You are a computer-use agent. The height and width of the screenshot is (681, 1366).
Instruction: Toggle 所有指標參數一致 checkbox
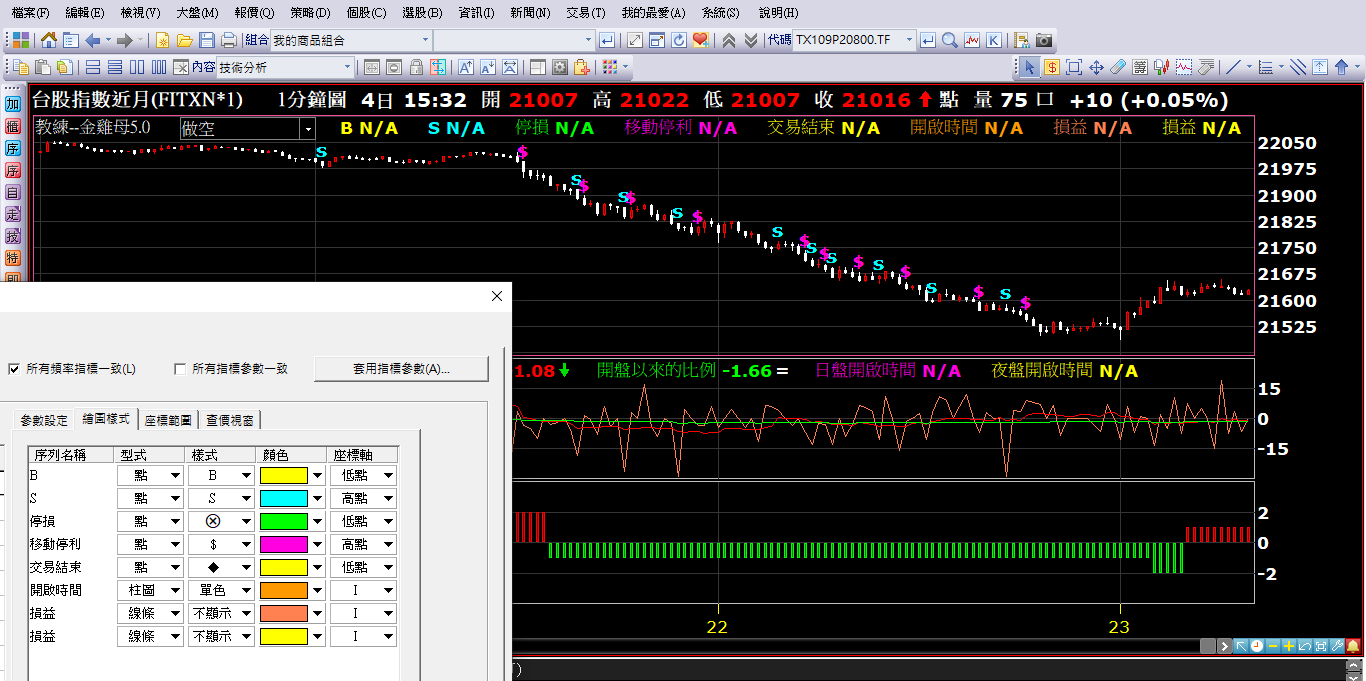(180, 369)
